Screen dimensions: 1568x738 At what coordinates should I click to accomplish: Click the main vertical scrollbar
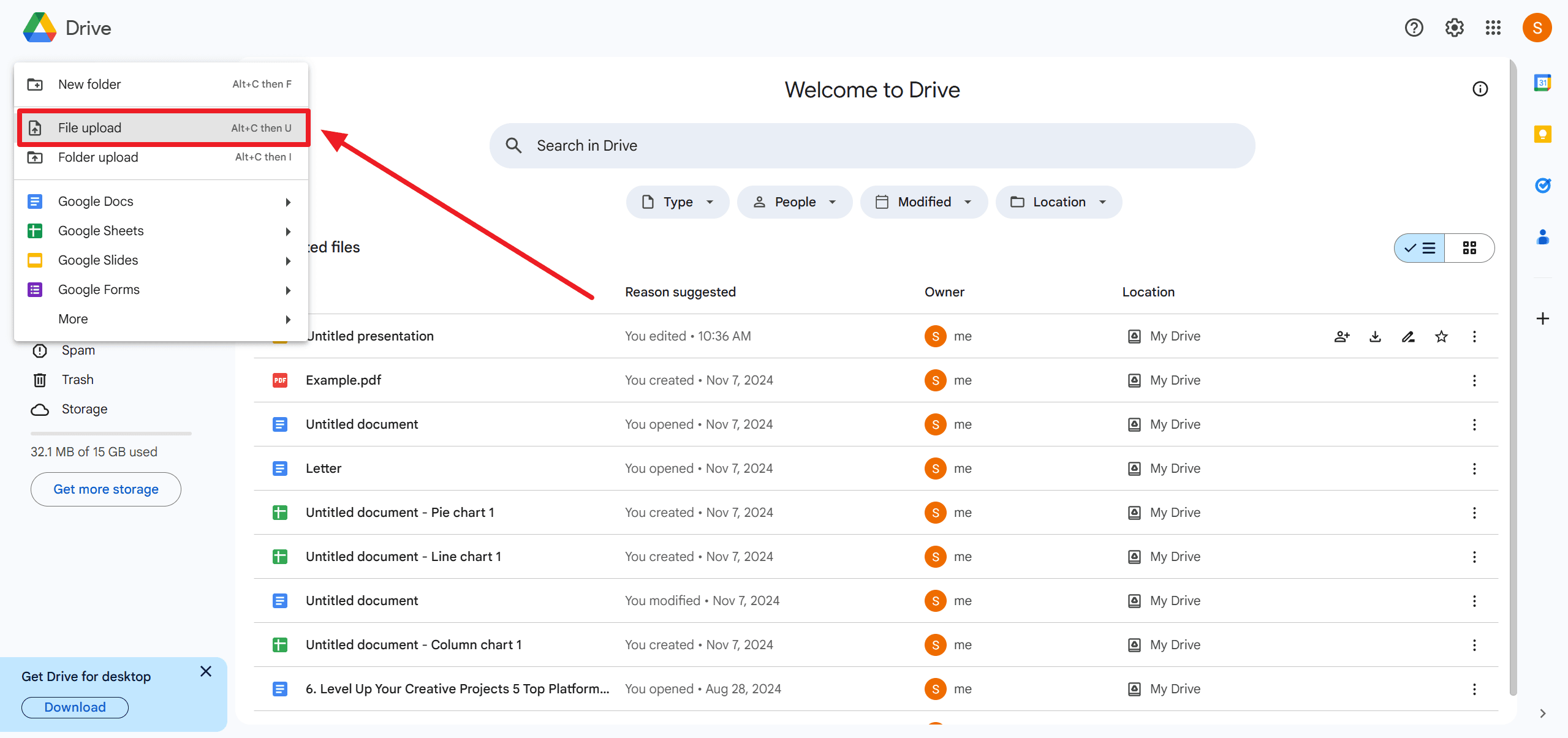(1513, 378)
